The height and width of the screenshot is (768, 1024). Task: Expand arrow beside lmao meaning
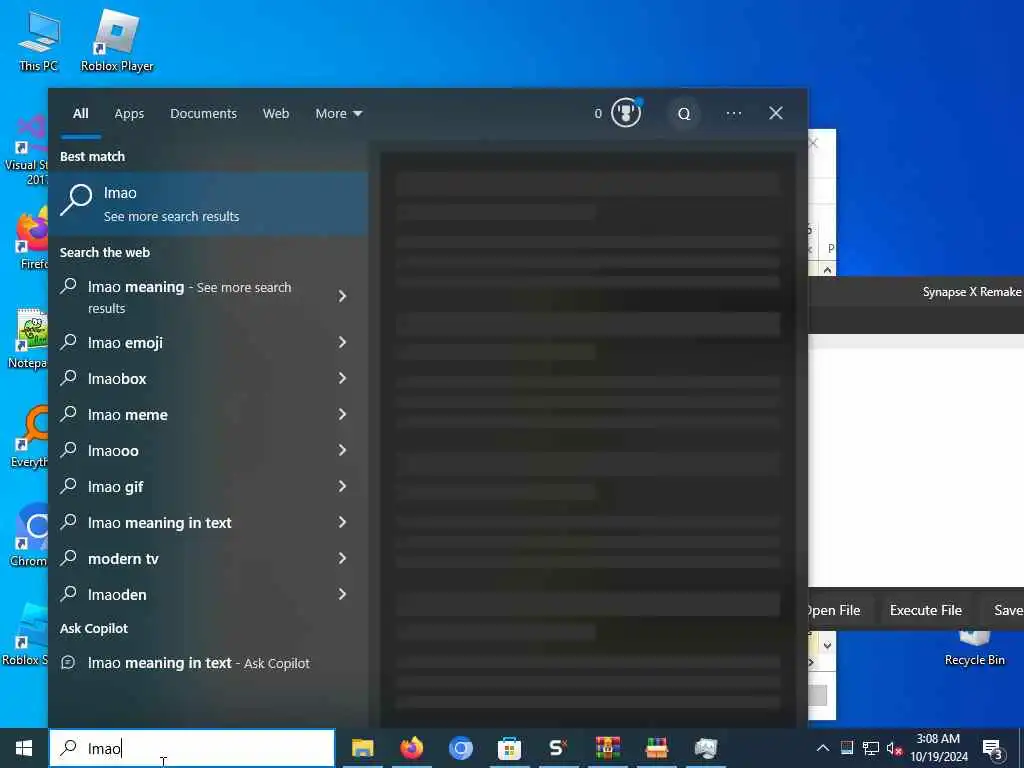point(342,296)
